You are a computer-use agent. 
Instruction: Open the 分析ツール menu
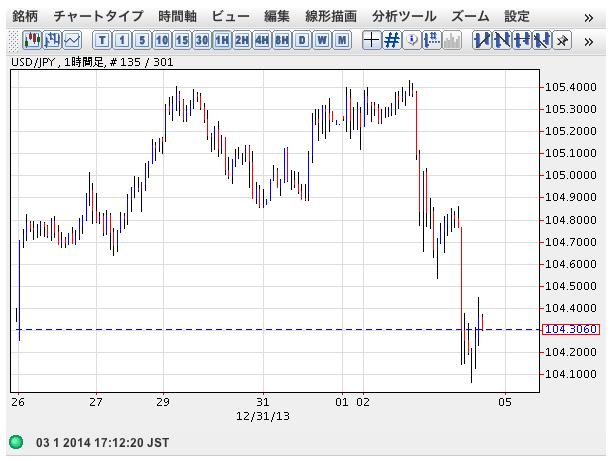click(404, 16)
